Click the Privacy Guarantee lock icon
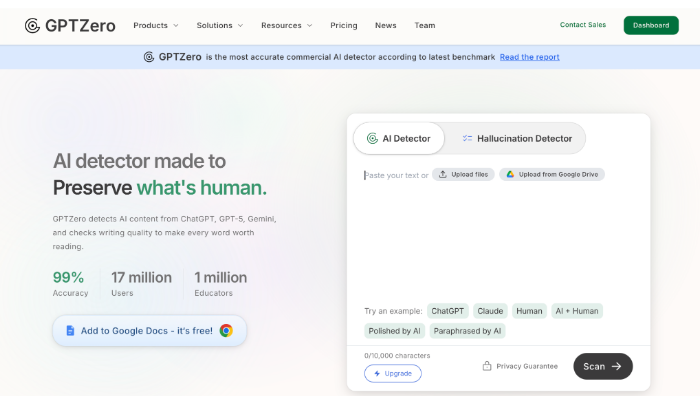 pyautogui.click(x=487, y=366)
